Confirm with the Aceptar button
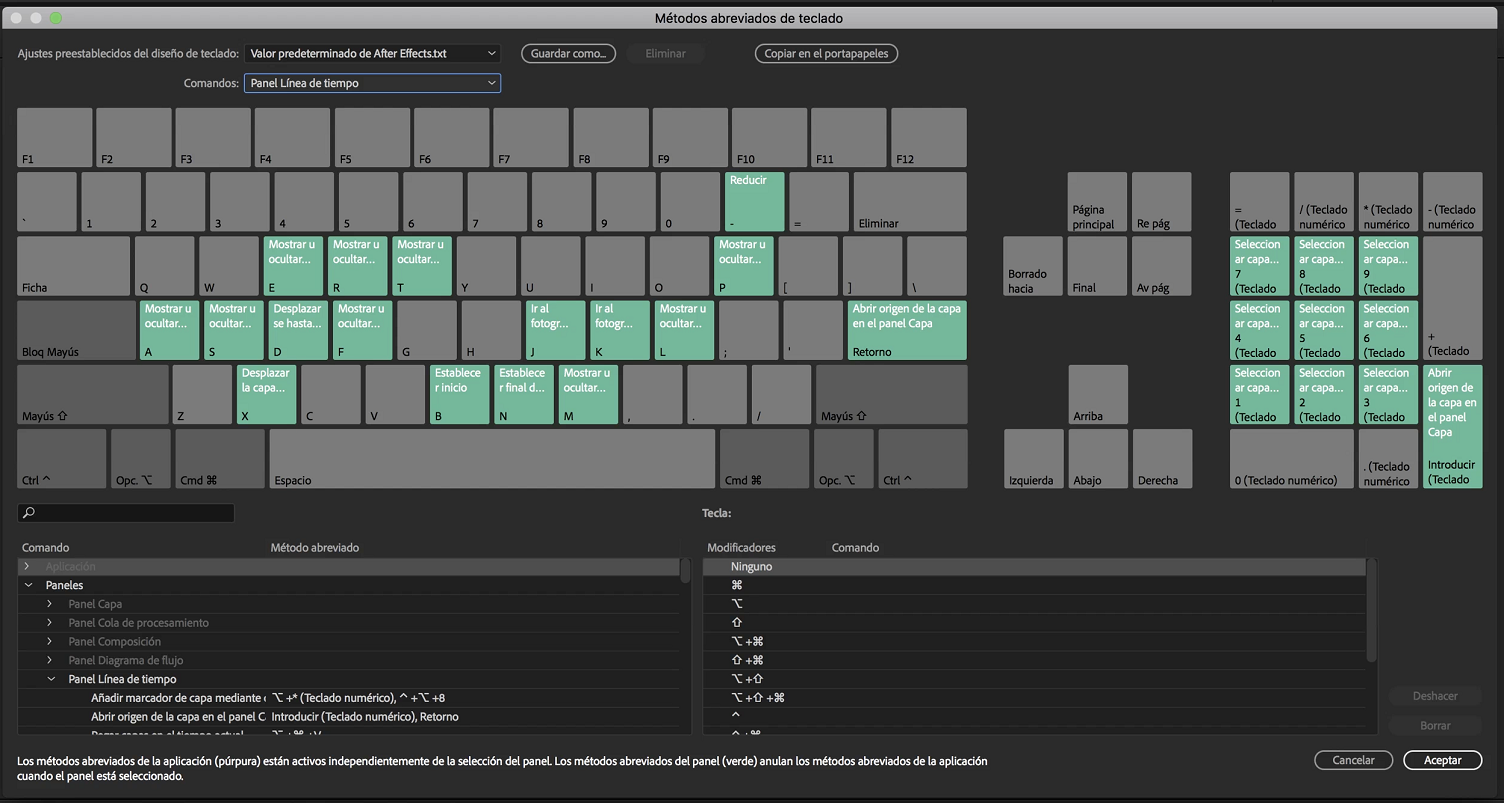 pyautogui.click(x=1442, y=760)
